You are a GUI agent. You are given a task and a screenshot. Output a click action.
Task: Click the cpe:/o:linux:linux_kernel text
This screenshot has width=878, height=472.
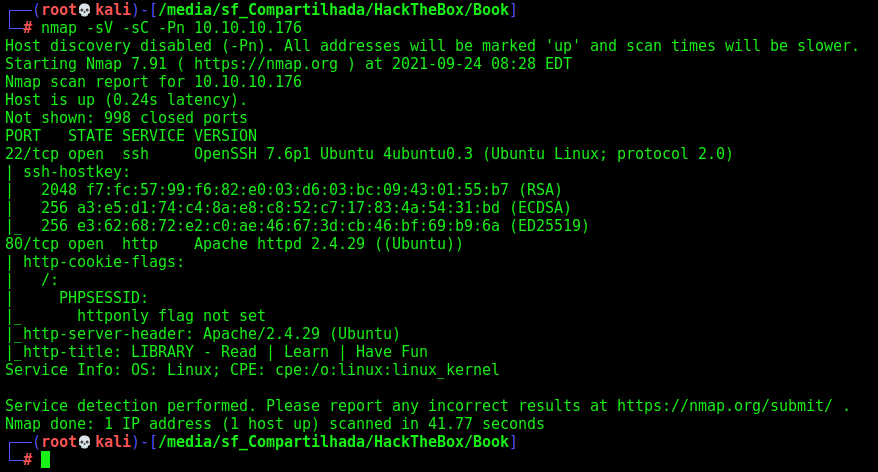(387, 370)
